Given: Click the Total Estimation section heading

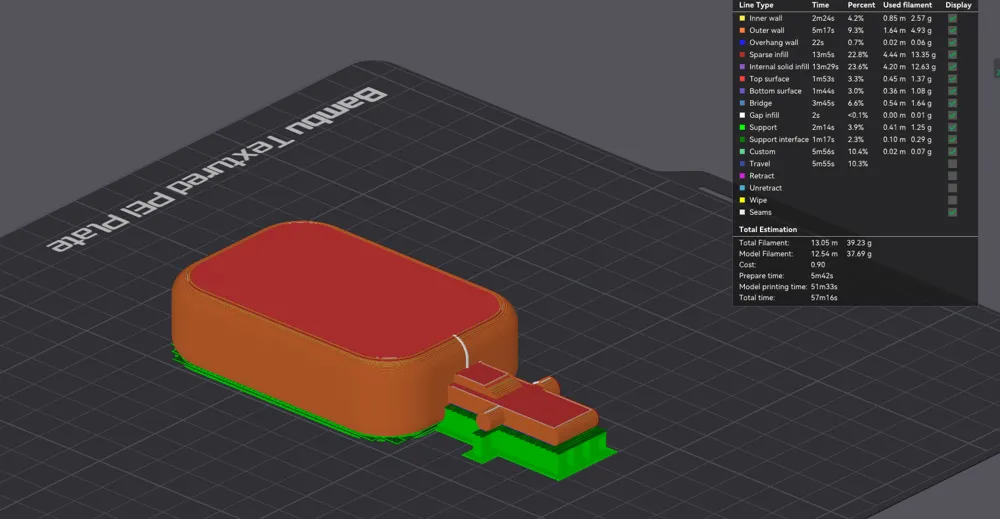Looking at the screenshot, I should tap(768, 230).
